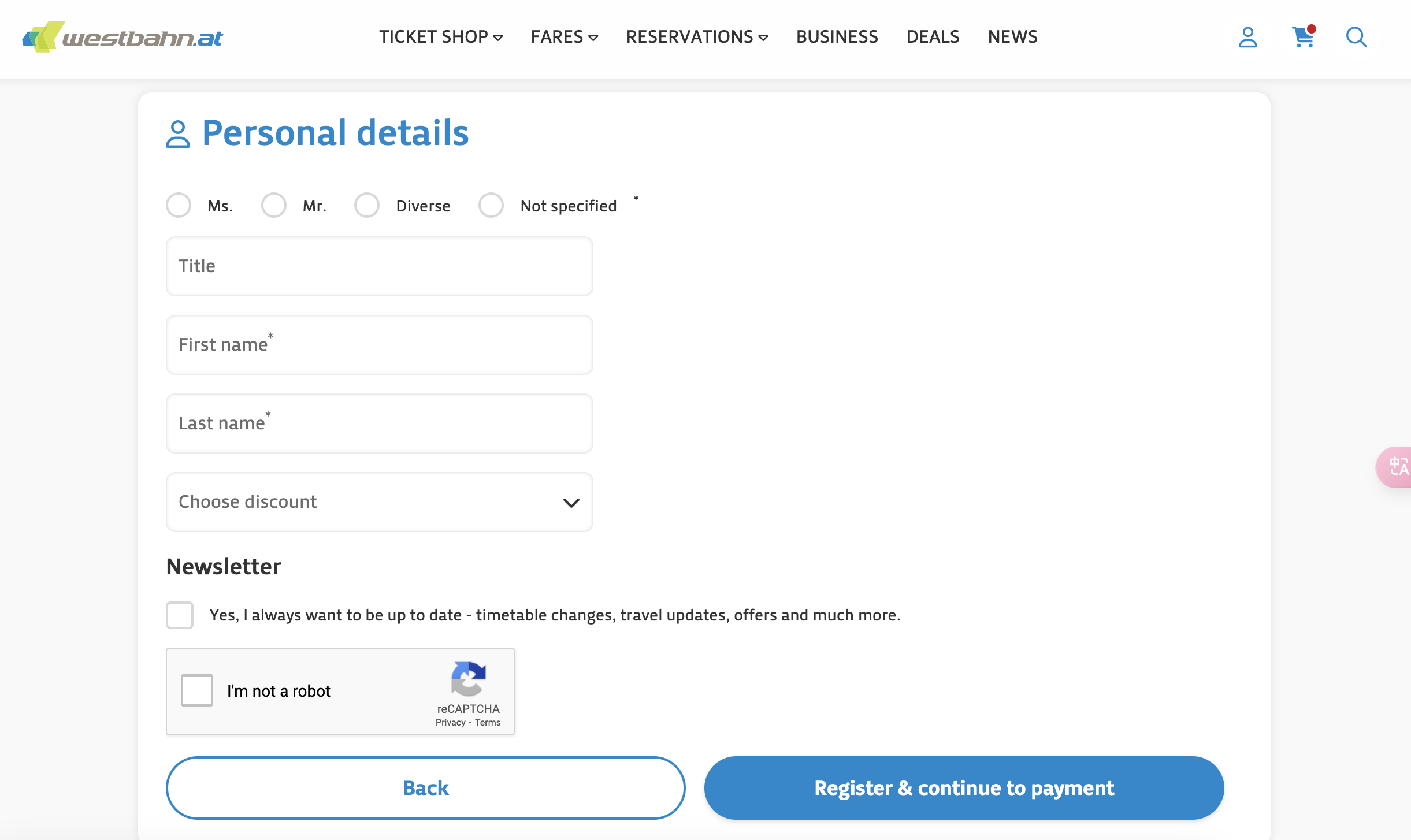
Task: Enable the newsletter subscription checkbox
Action: click(180, 615)
